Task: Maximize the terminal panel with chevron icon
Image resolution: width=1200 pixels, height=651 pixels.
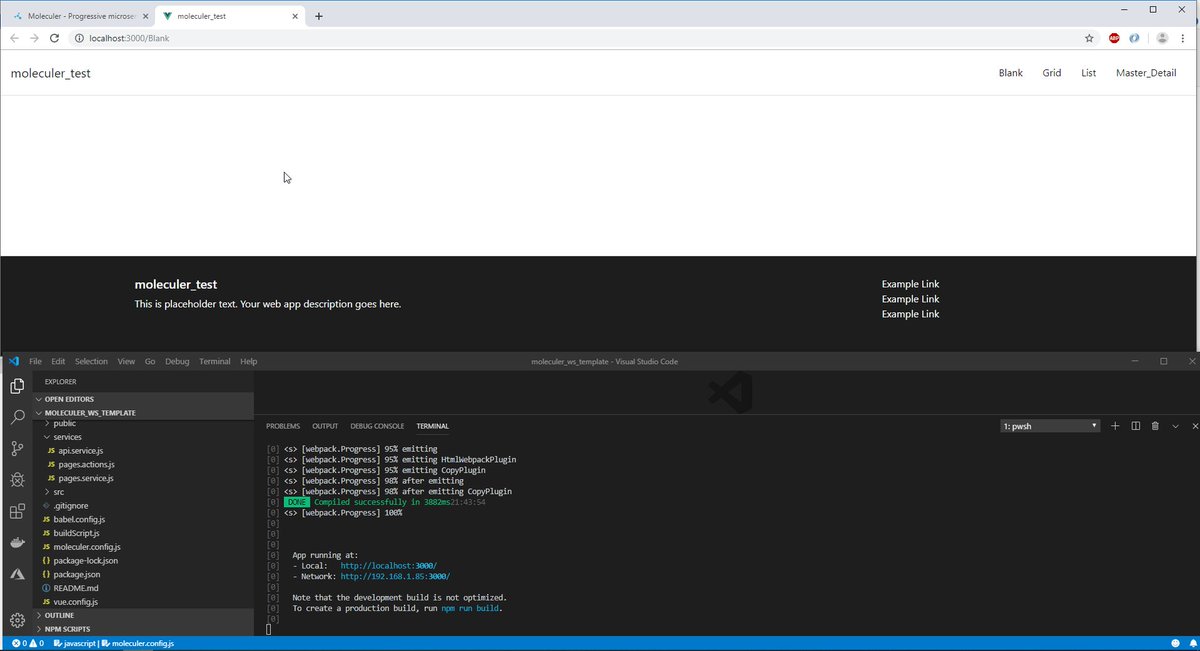Action: coord(1175,426)
